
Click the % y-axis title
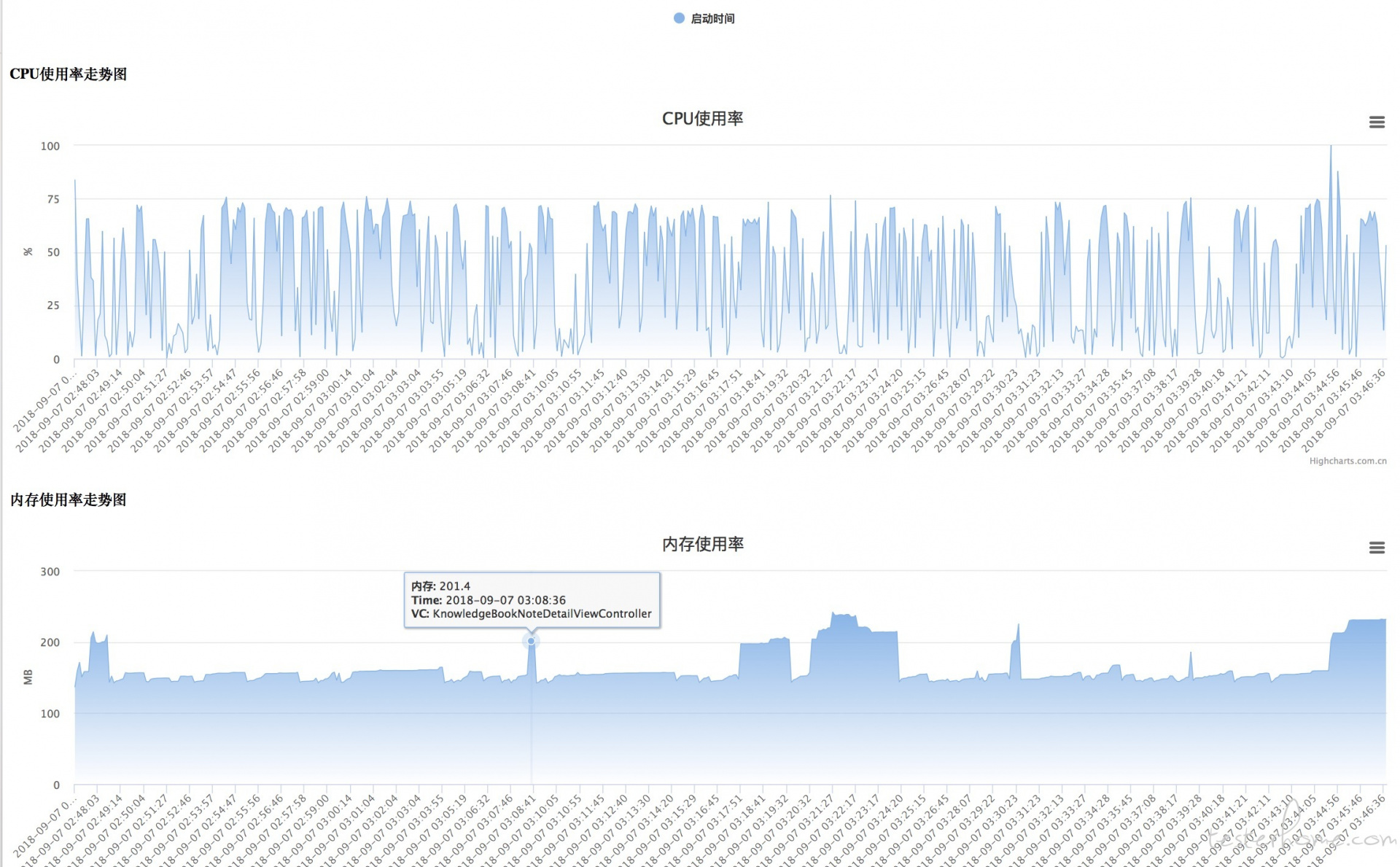point(28,252)
